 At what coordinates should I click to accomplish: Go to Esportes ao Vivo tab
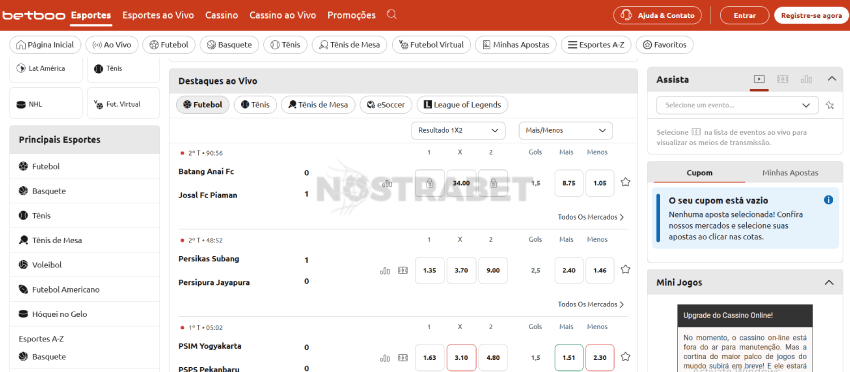[158, 15]
